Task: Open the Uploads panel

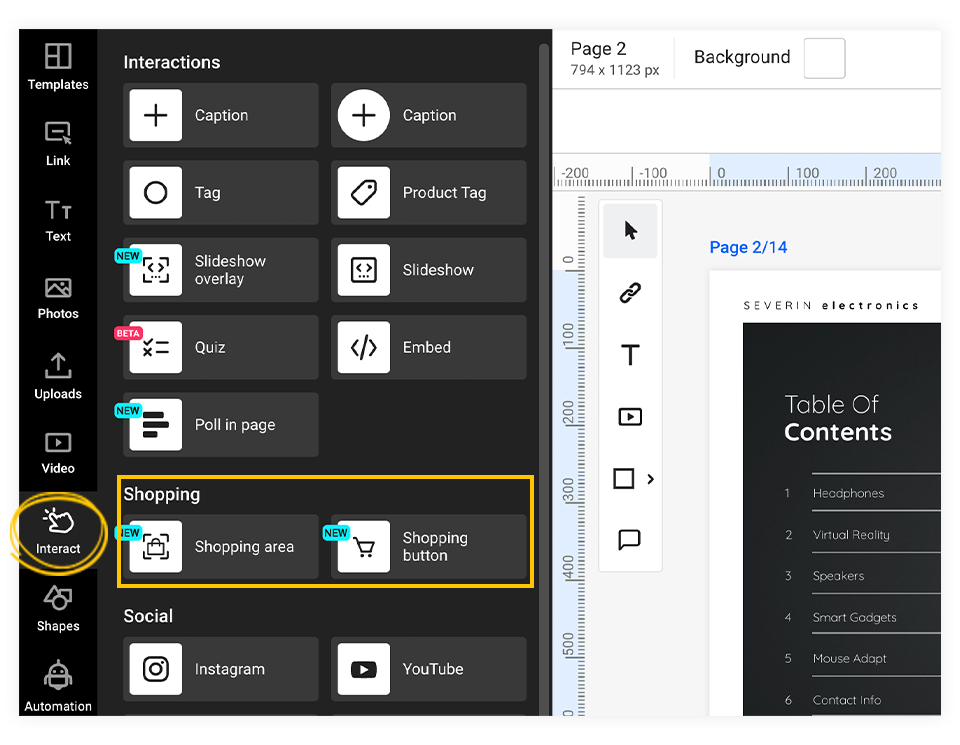Action: coord(57,377)
